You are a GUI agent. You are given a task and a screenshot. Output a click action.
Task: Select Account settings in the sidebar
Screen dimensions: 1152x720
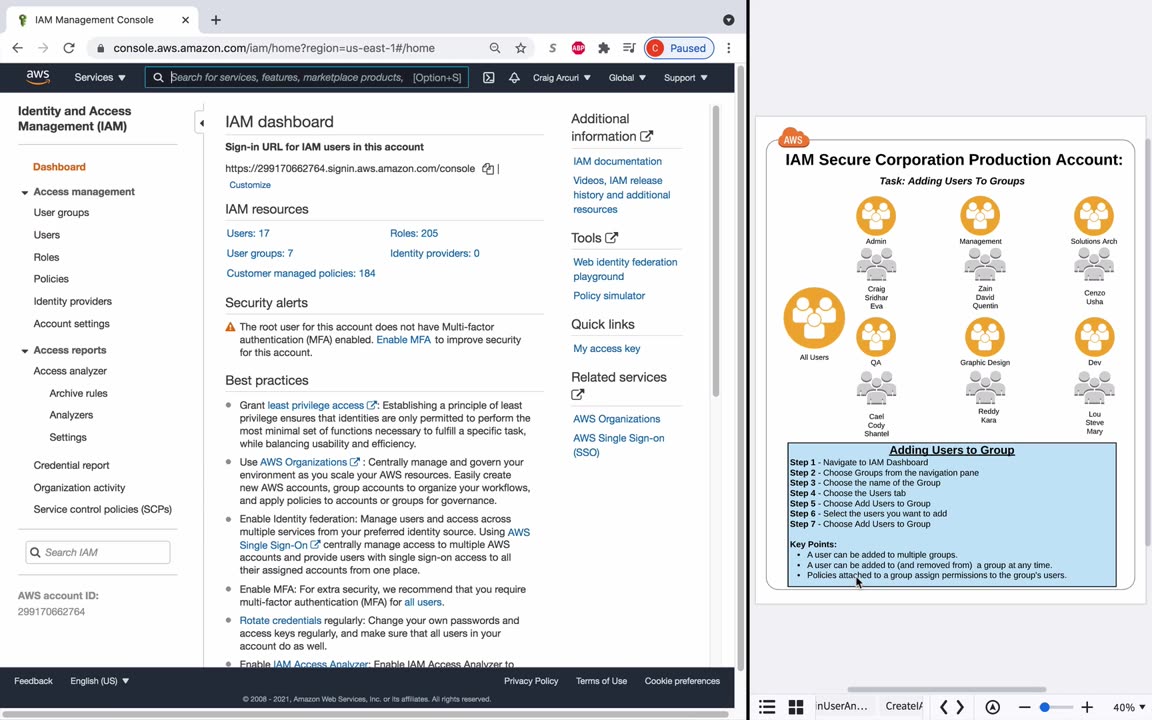(x=71, y=323)
